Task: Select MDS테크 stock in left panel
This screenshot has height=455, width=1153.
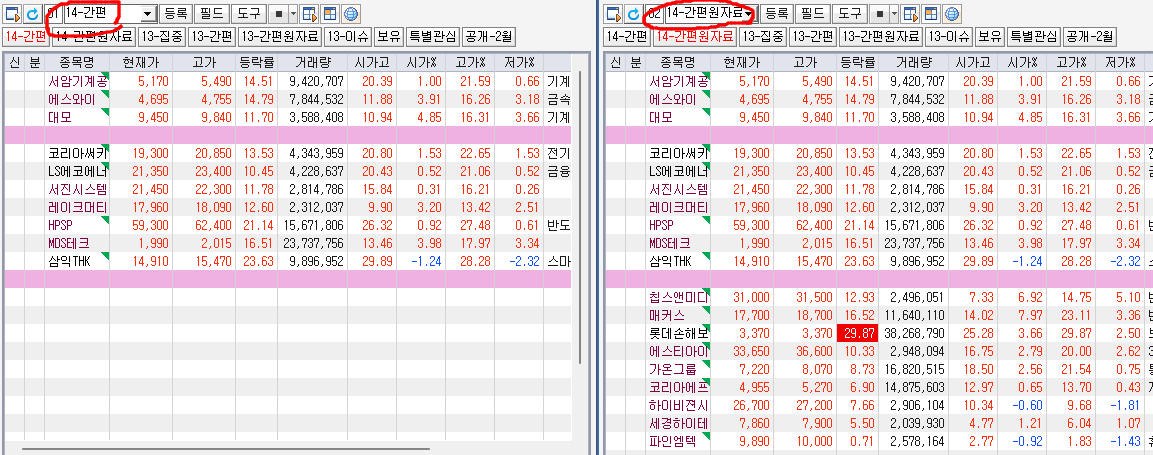Action: [x=76, y=243]
